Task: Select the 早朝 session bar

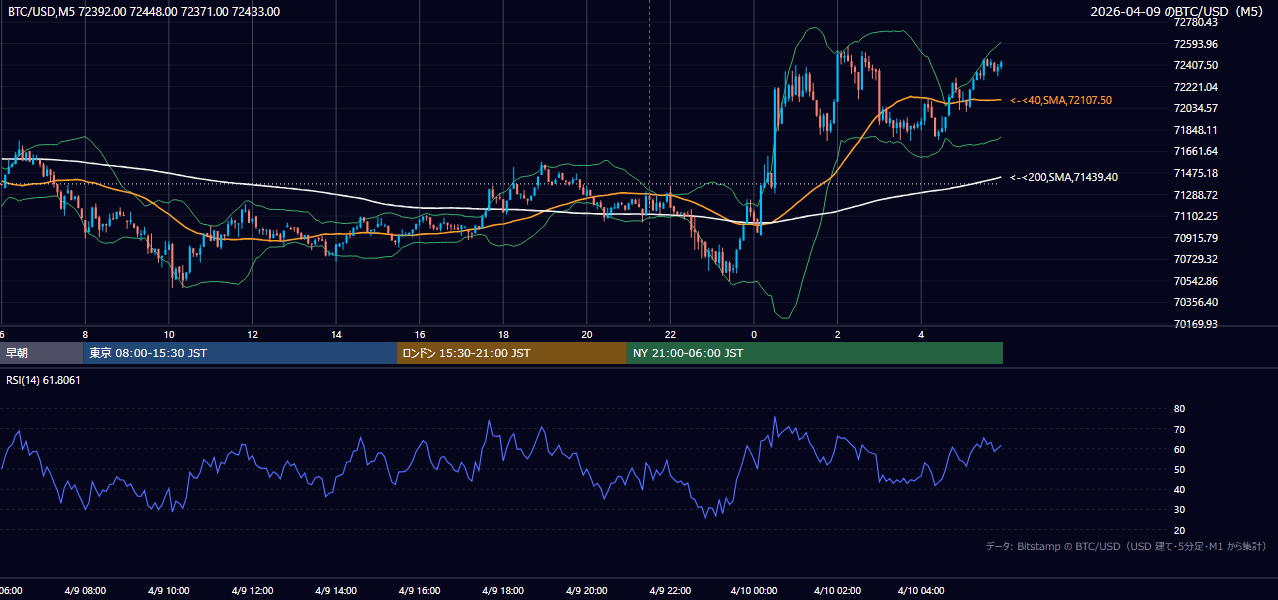Action: point(41,353)
